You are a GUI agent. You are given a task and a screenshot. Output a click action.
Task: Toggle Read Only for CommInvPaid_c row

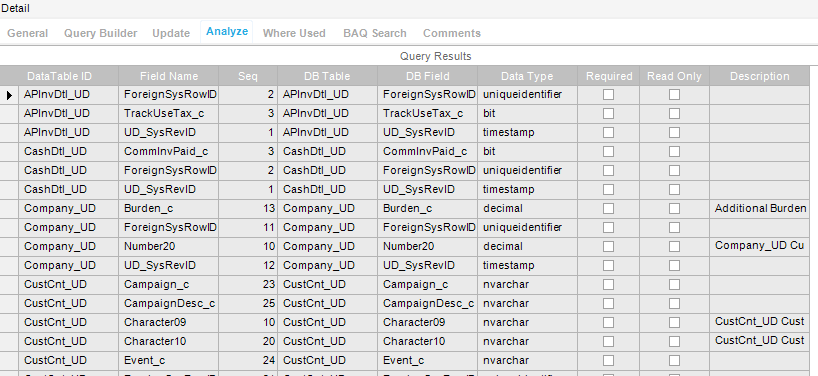(675, 151)
